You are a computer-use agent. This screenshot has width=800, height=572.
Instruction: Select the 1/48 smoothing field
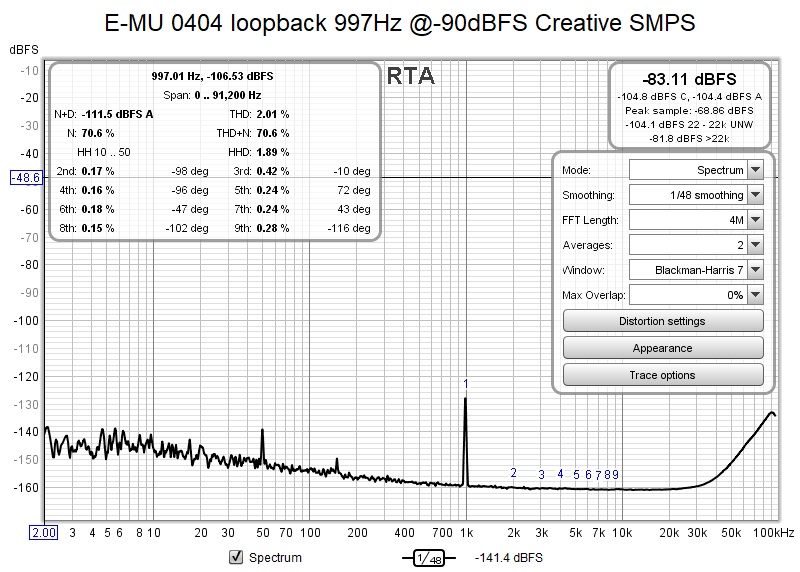point(689,195)
